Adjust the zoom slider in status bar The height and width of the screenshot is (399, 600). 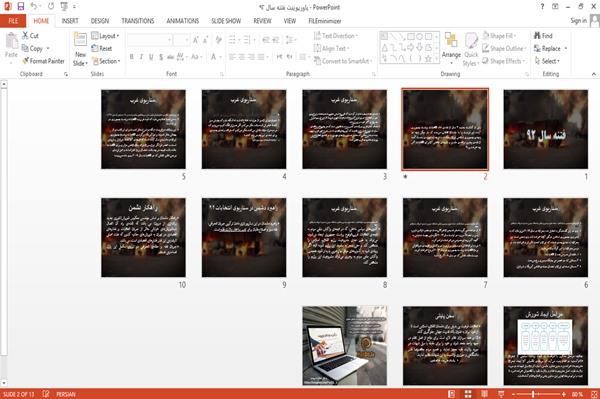click(533, 394)
